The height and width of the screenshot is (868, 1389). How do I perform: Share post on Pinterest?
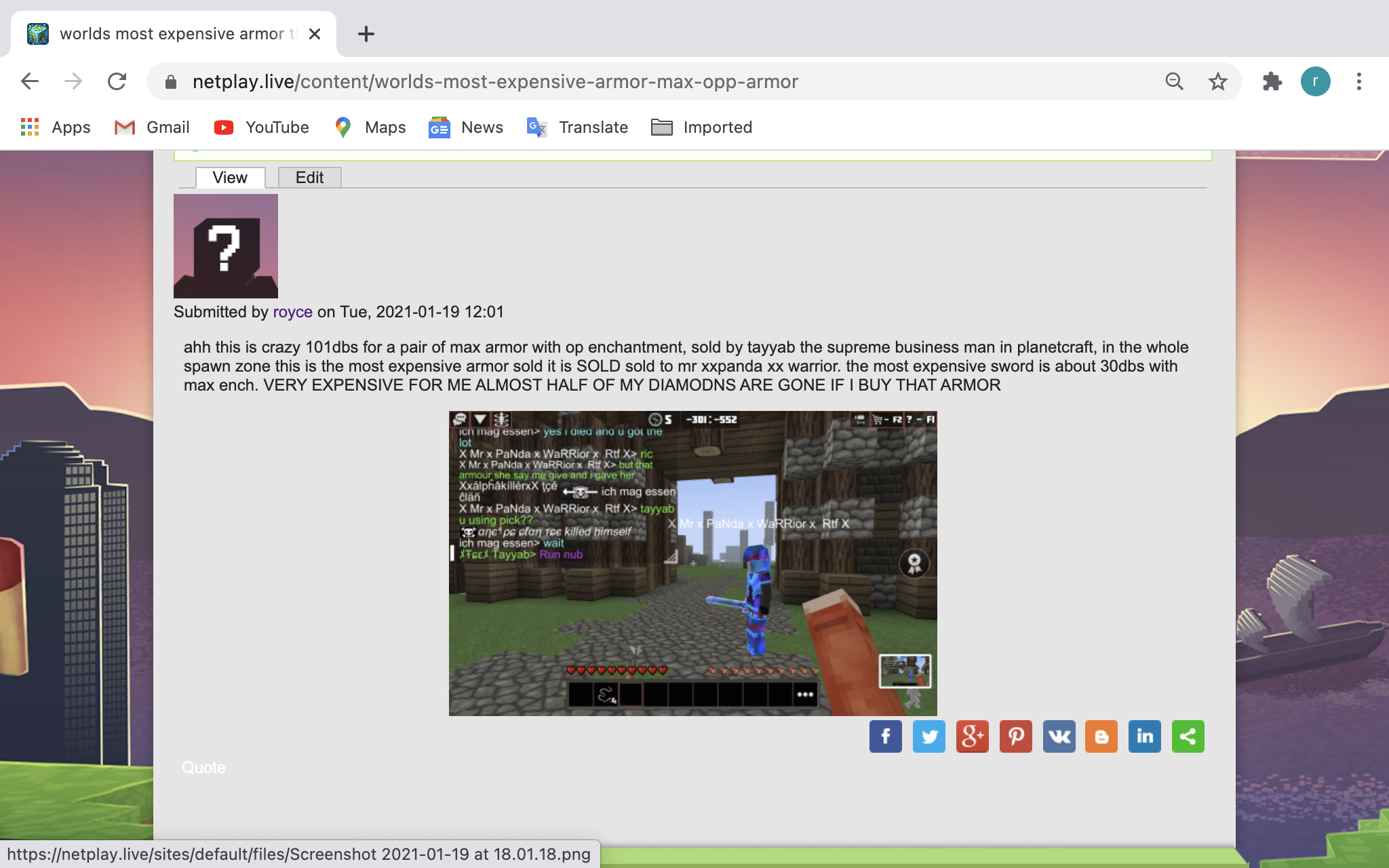pyautogui.click(x=1016, y=736)
